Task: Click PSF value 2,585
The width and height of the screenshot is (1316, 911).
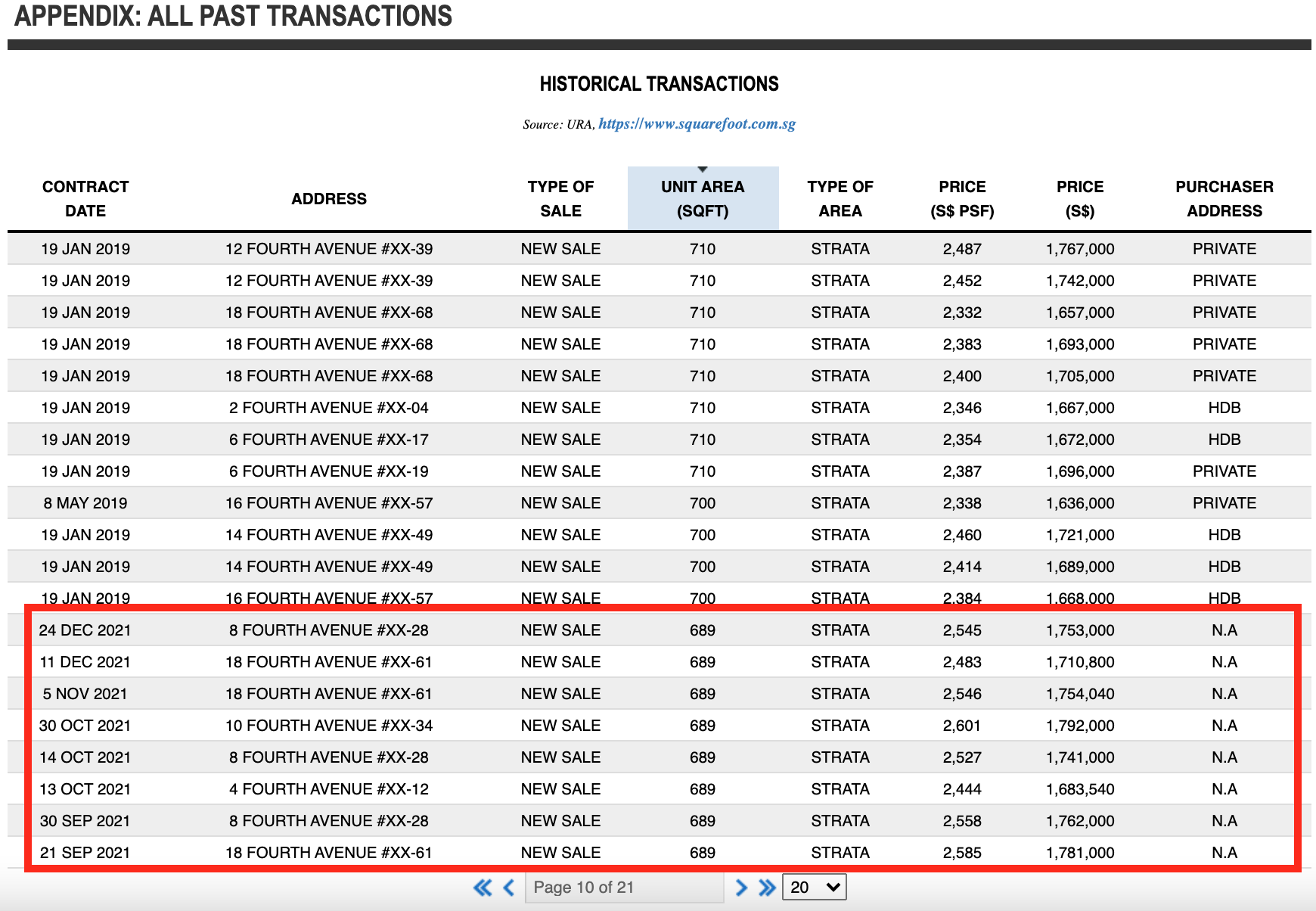Action: 962,853
